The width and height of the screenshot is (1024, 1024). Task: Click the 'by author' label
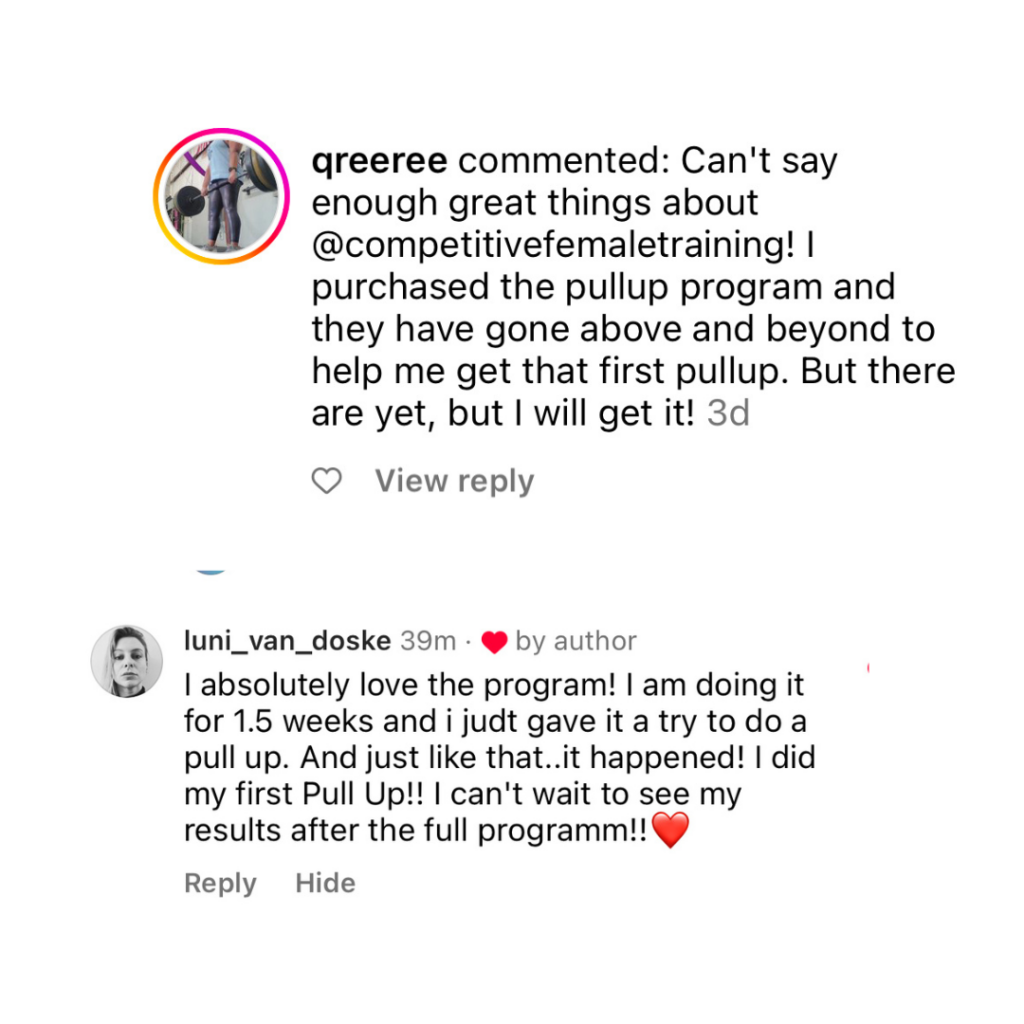pos(576,641)
